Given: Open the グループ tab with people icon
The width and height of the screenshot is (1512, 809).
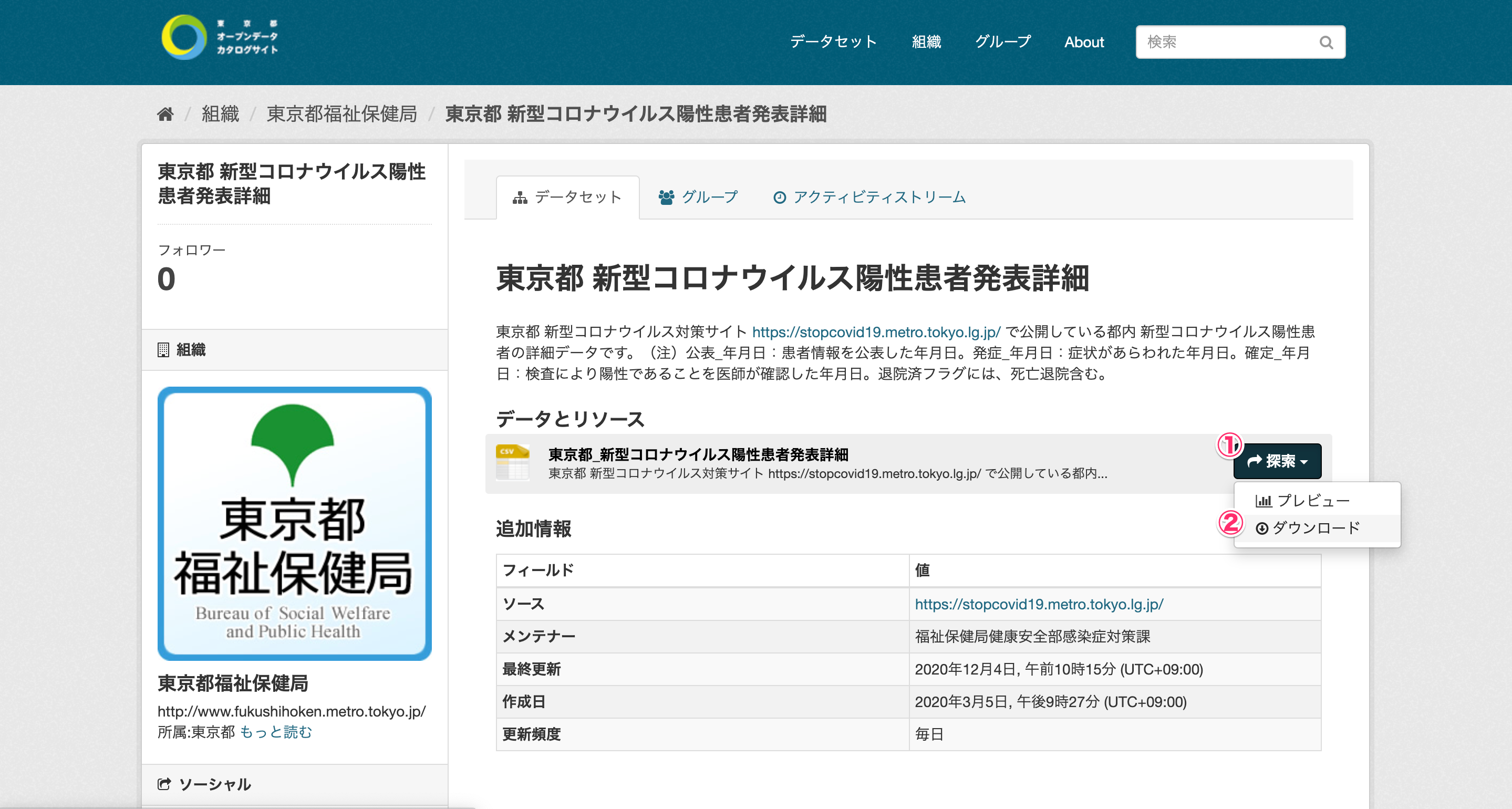Looking at the screenshot, I should (698, 198).
